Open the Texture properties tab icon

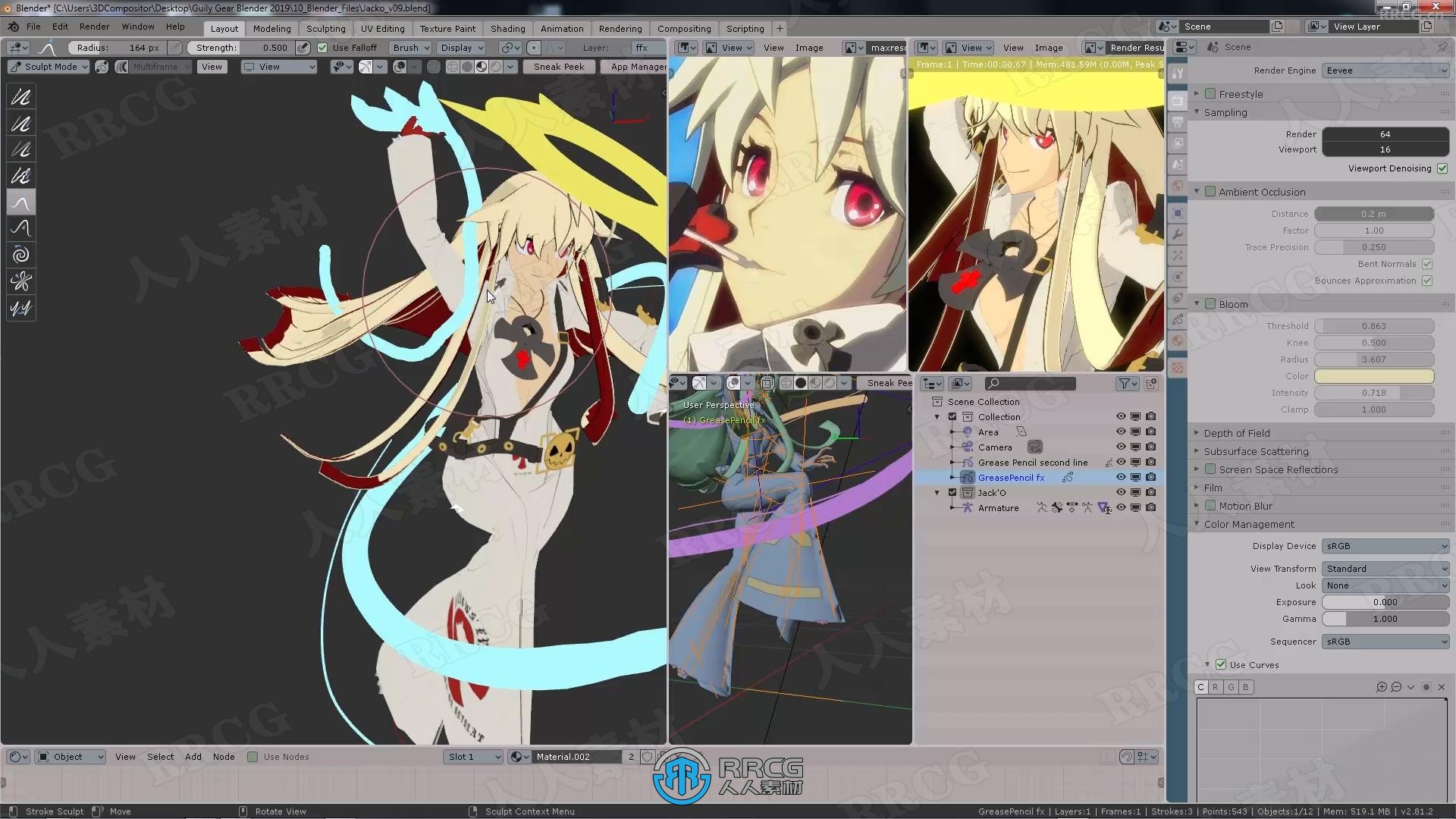click(x=1178, y=368)
